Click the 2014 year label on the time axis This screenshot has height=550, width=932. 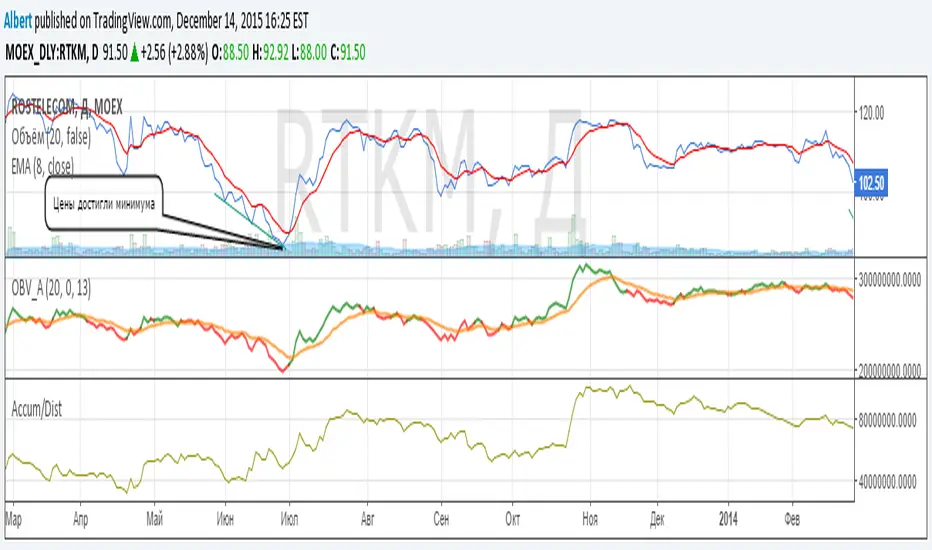[x=728, y=520]
